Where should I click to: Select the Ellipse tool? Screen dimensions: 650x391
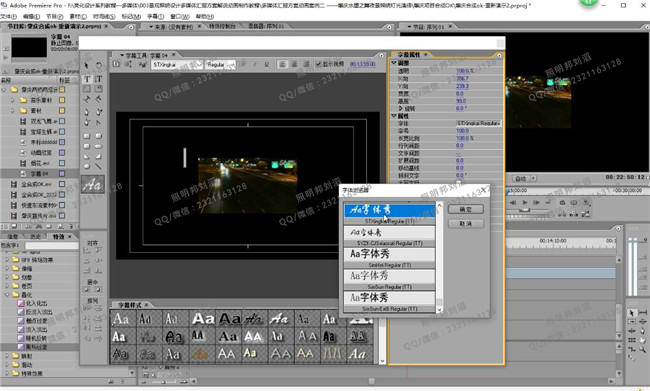(x=87, y=167)
